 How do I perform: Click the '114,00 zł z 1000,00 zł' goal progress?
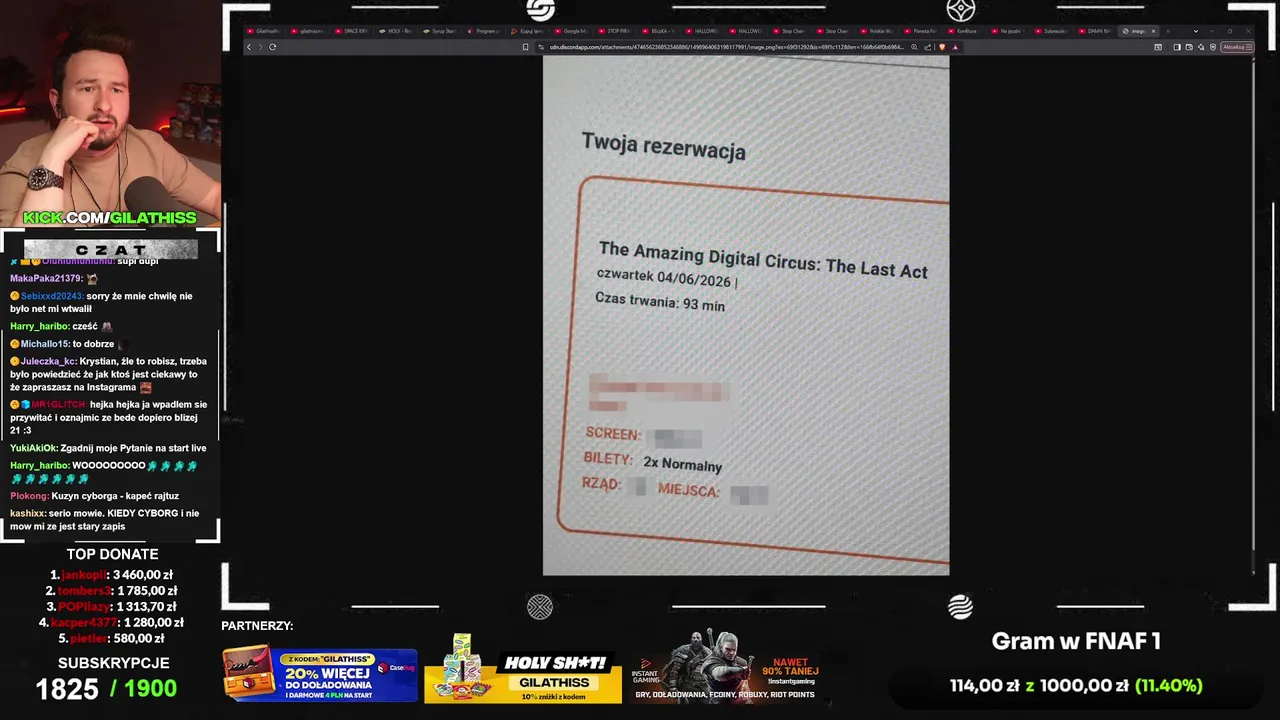click(x=1076, y=686)
